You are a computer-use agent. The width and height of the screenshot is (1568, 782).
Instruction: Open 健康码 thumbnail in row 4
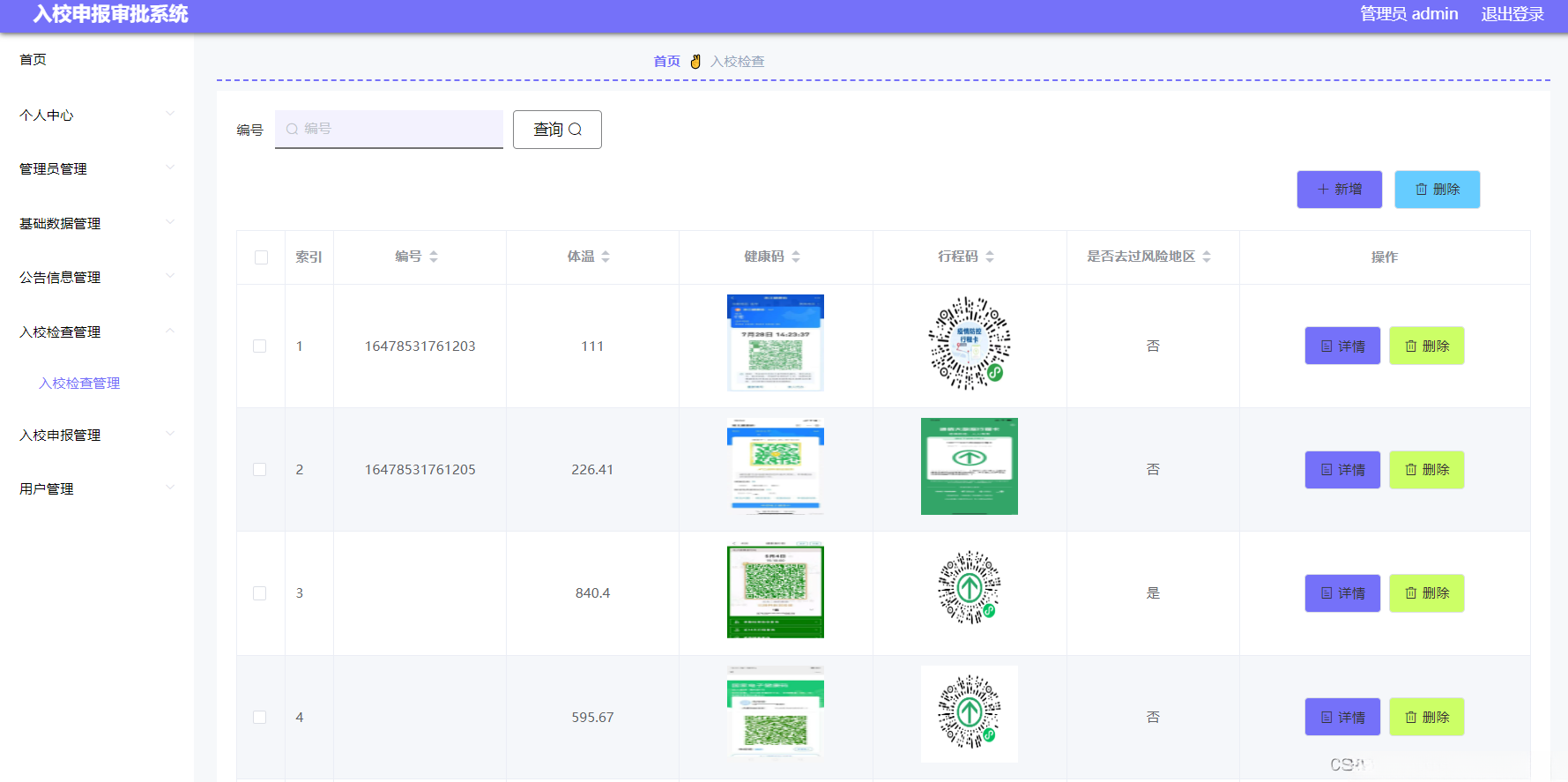click(x=776, y=714)
